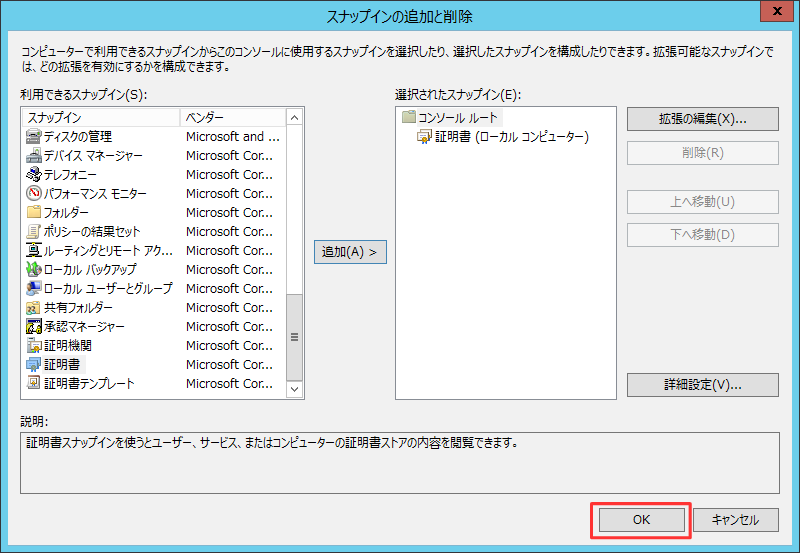Viewport: 800px width, 553px height.
Task: Click the ローカル ユーザーとグループ snap-in icon
Action: coord(34,288)
